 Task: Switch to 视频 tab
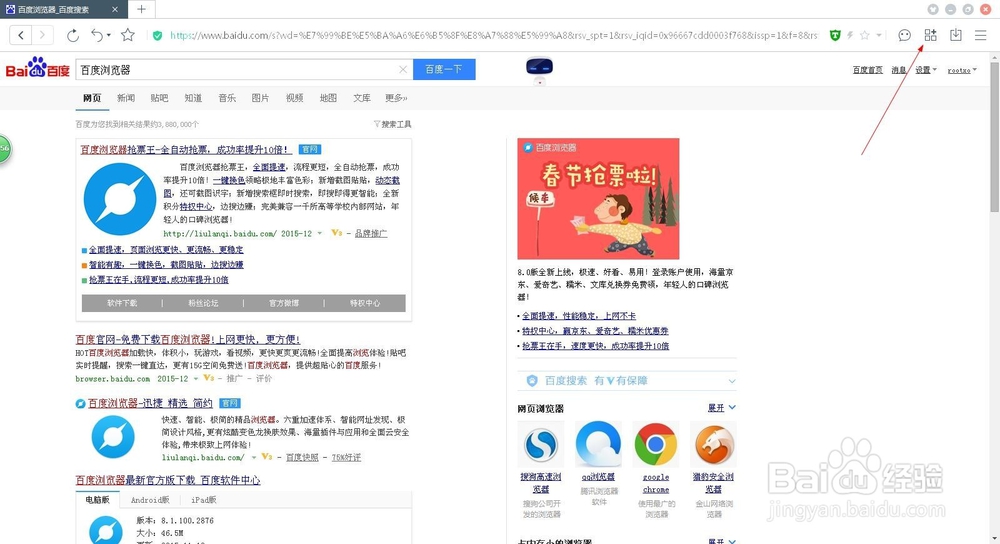coord(295,98)
